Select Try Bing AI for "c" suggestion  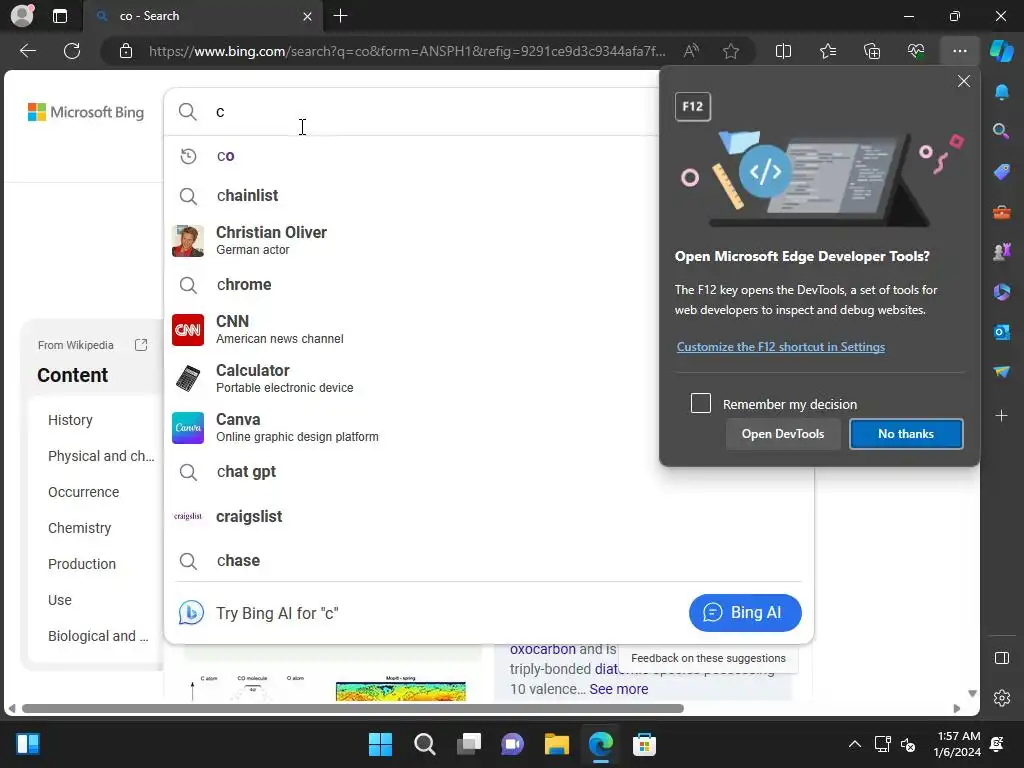click(277, 613)
